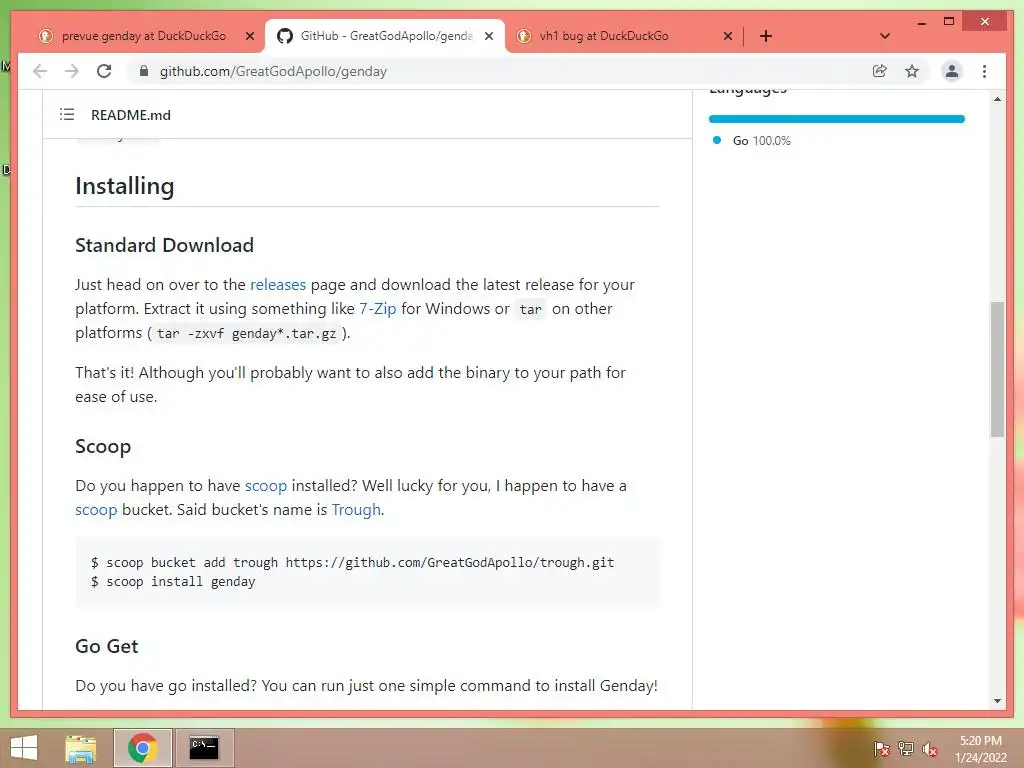Open the scoop bucket link
1024x768 pixels.
pos(96,509)
